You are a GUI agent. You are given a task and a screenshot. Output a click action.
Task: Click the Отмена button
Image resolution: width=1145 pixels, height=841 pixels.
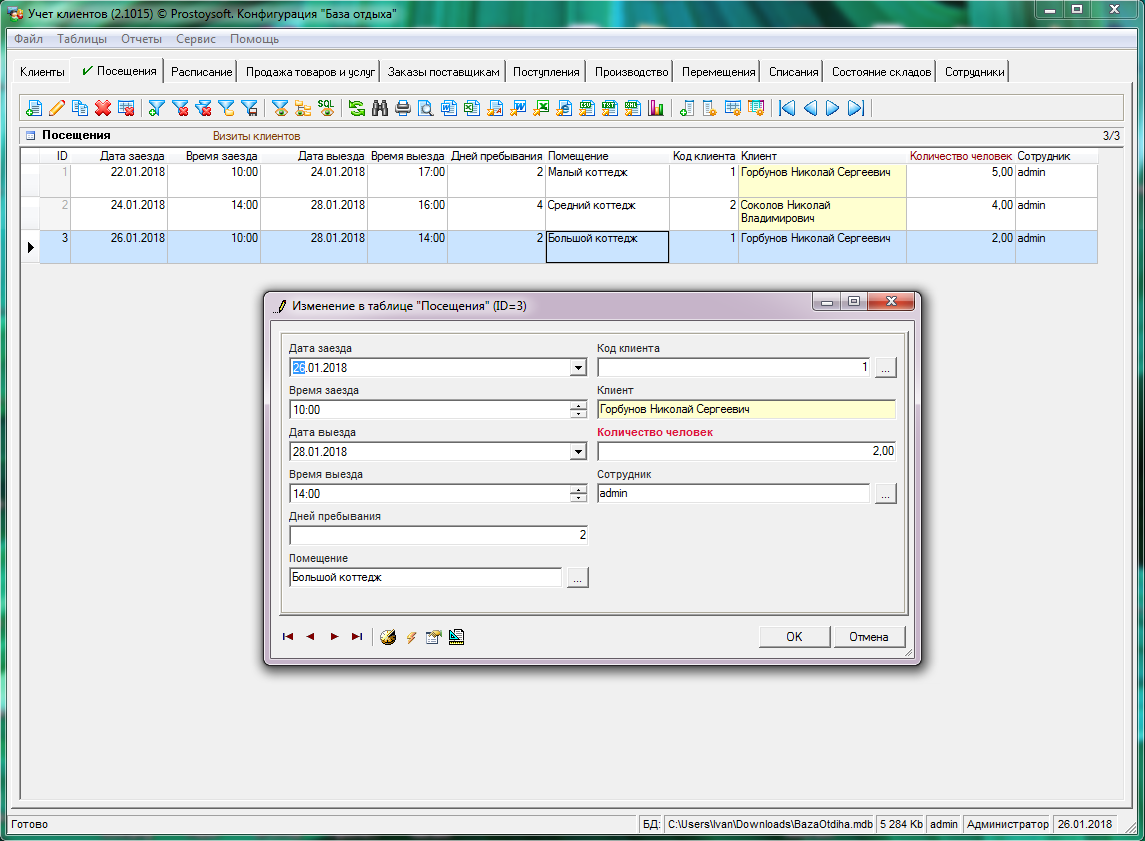868,637
